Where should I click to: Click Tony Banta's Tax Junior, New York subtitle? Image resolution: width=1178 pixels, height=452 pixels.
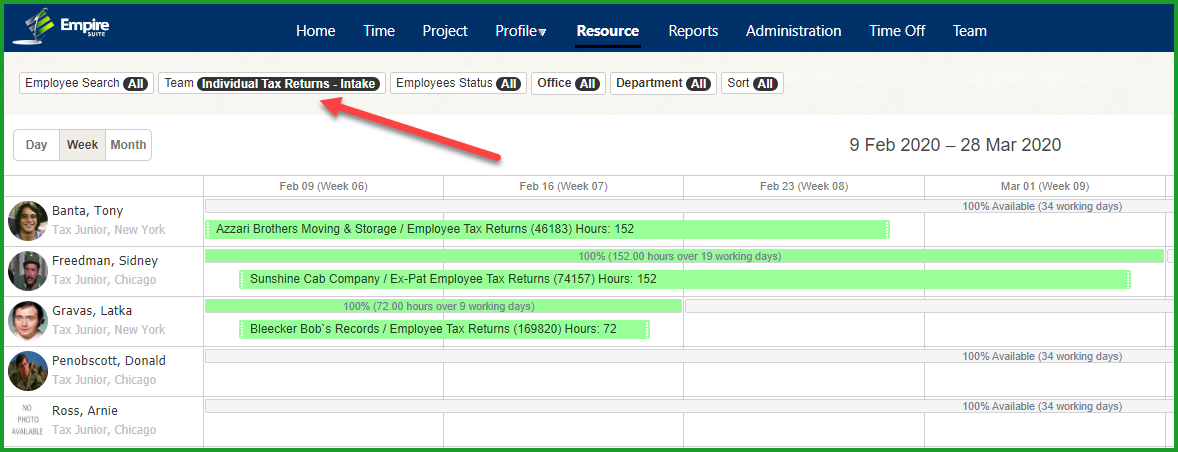[108, 230]
